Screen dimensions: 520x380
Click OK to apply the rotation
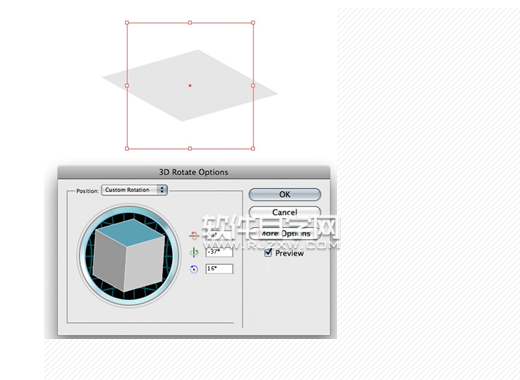pos(285,194)
